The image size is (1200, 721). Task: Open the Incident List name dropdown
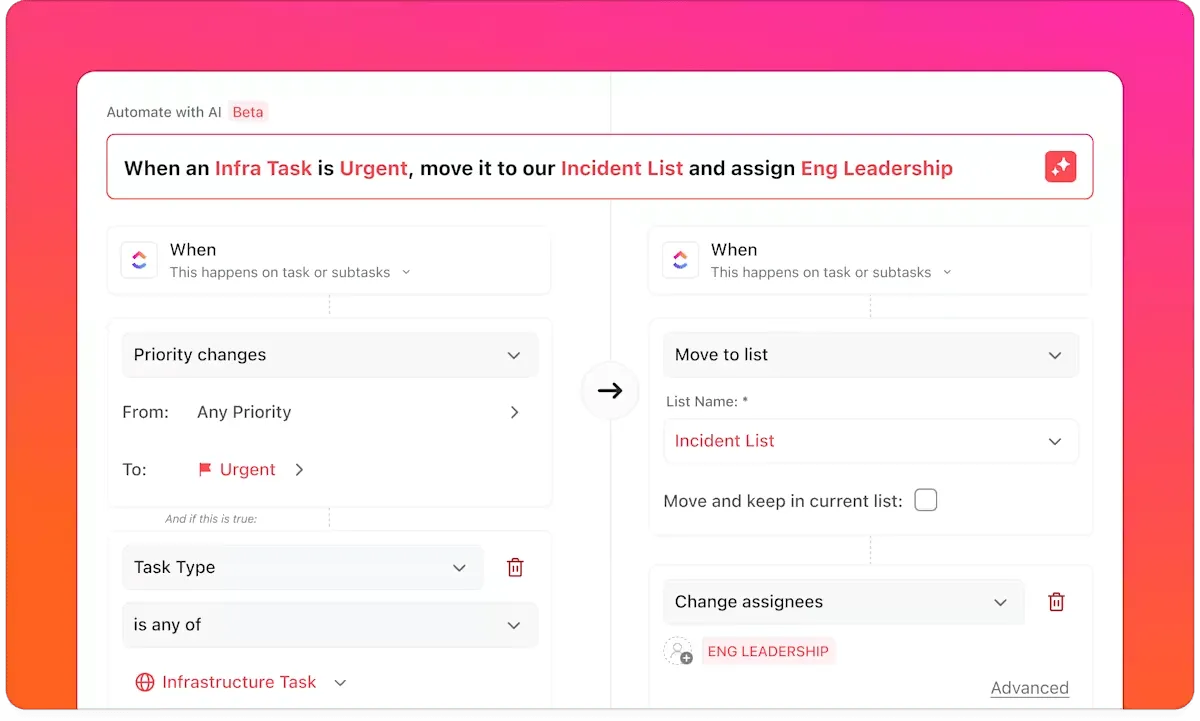(871, 441)
